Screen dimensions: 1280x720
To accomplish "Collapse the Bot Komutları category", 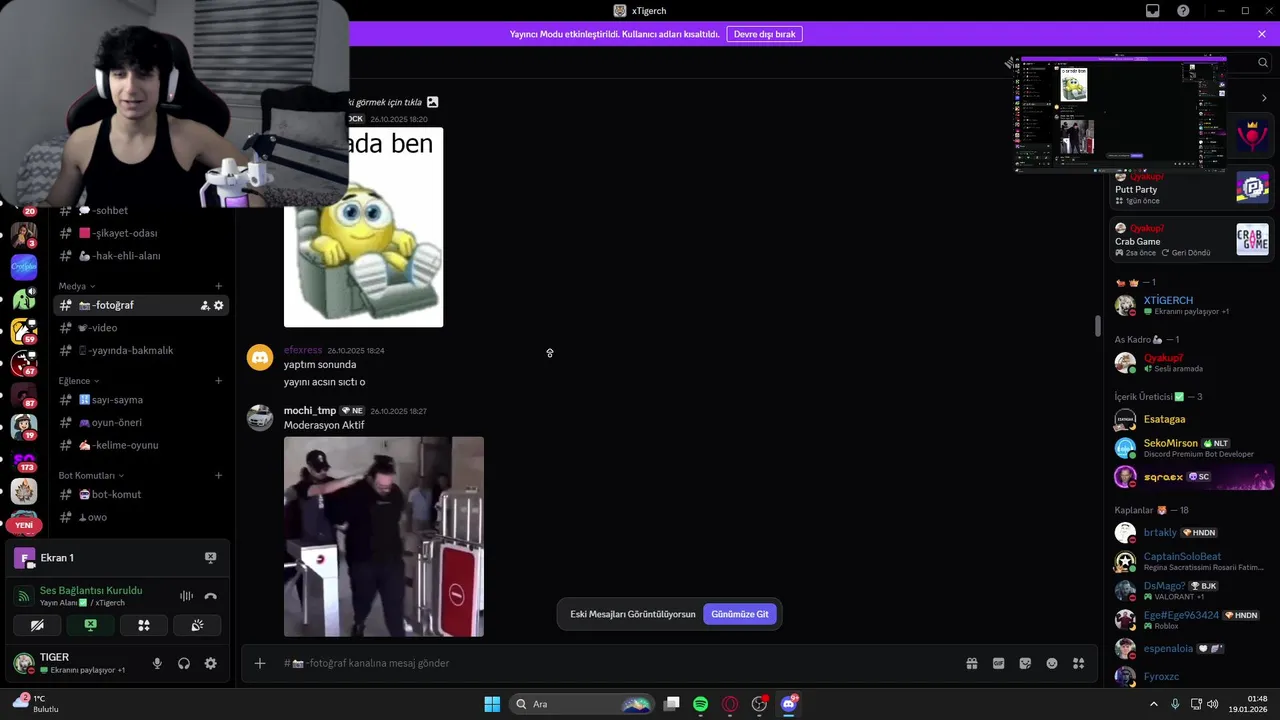I will (x=92, y=476).
